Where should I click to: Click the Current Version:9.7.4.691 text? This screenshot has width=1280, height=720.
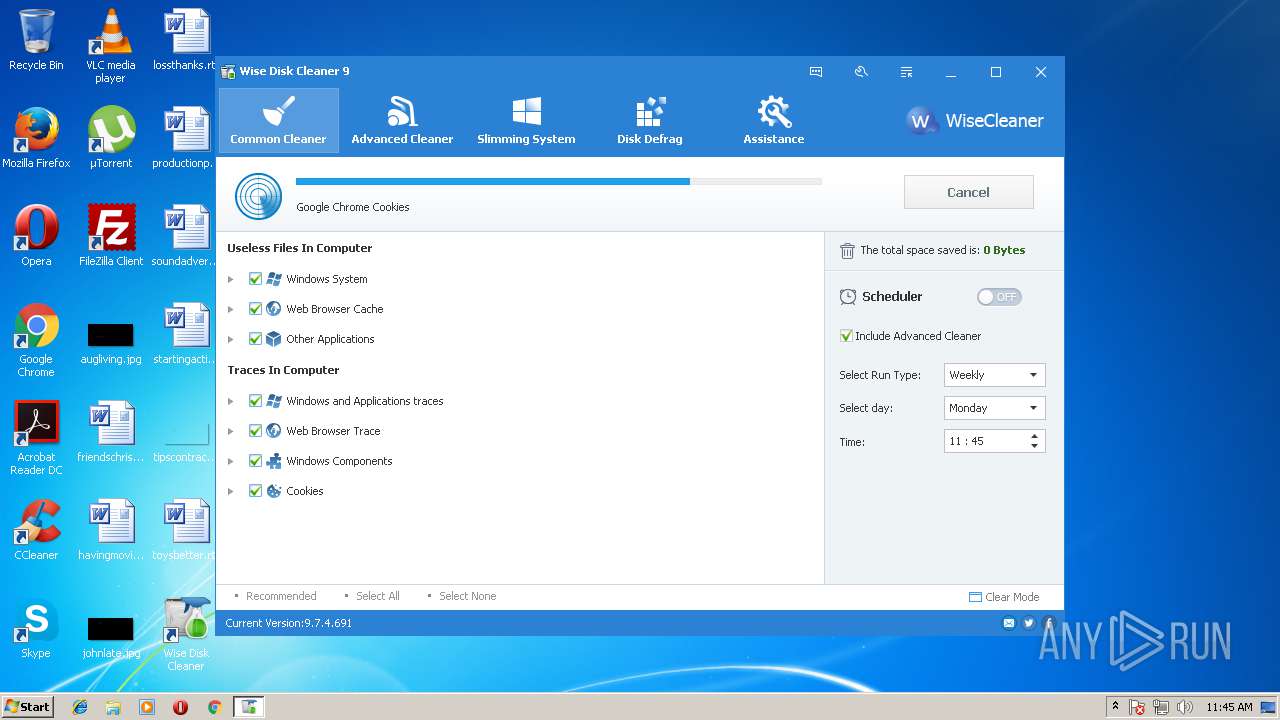[x=288, y=623]
